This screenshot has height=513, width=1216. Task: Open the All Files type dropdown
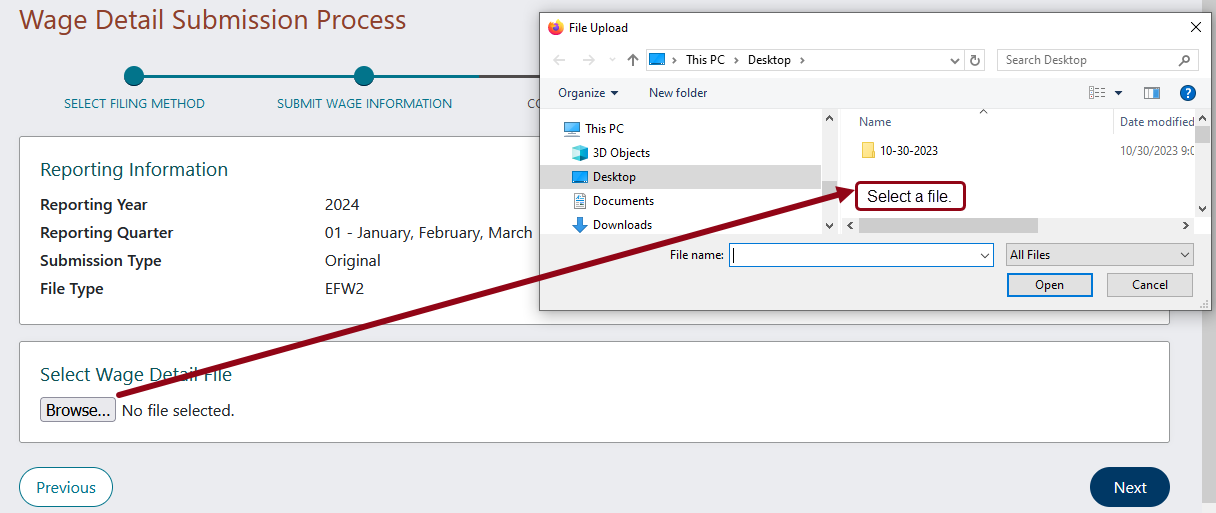[1099, 255]
